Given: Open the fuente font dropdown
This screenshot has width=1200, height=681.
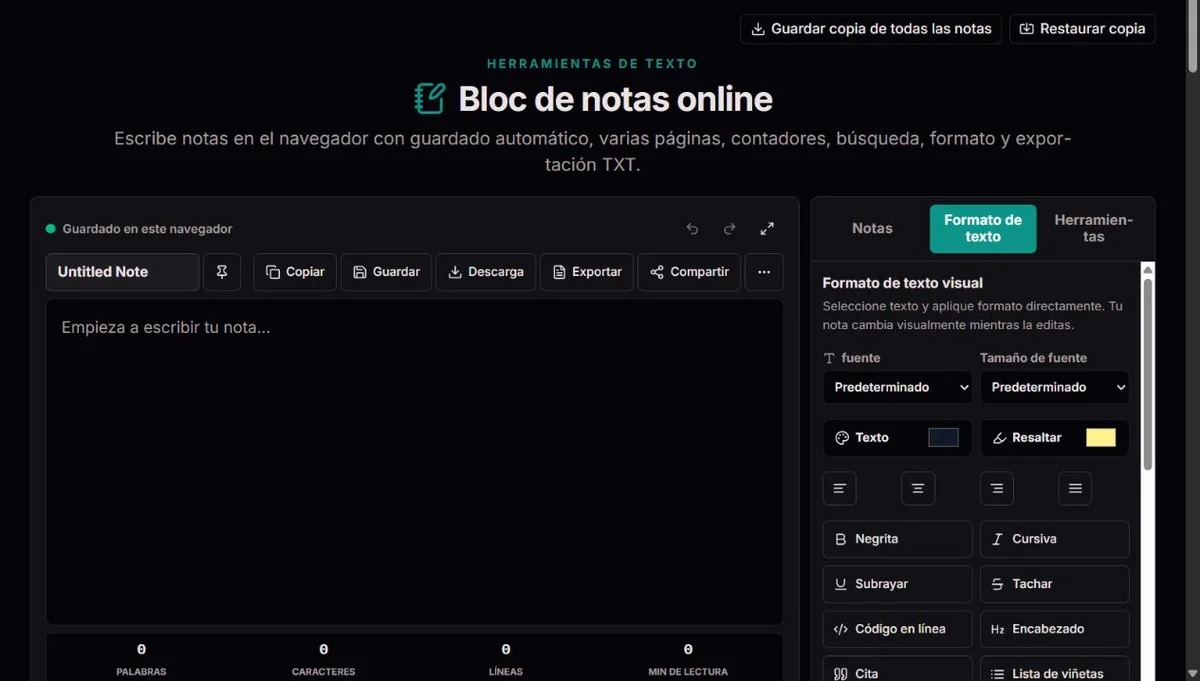Looking at the screenshot, I should (x=897, y=387).
